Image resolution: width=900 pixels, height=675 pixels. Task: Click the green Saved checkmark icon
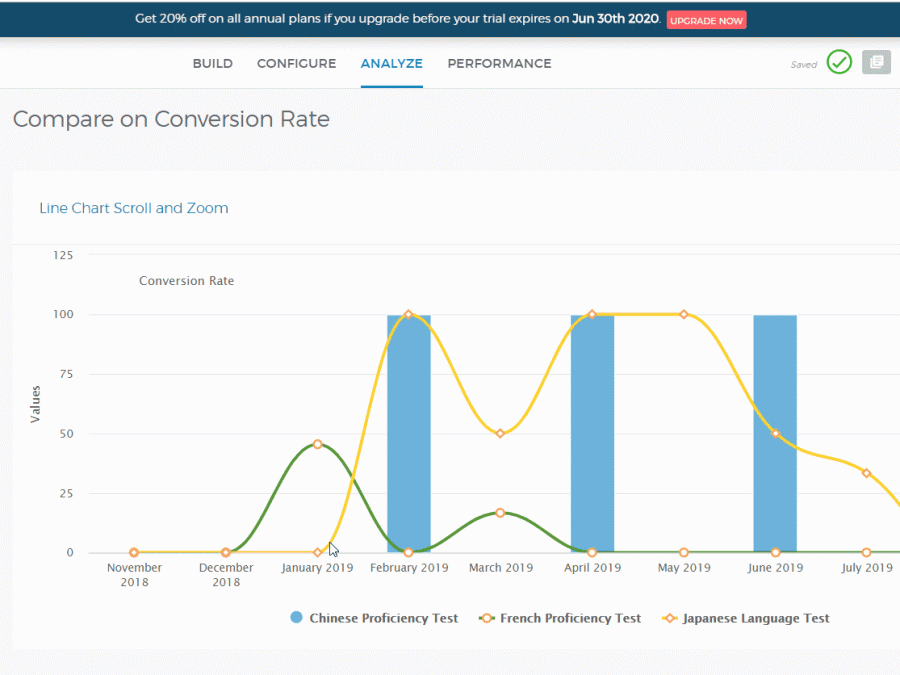[x=839, y=63]
